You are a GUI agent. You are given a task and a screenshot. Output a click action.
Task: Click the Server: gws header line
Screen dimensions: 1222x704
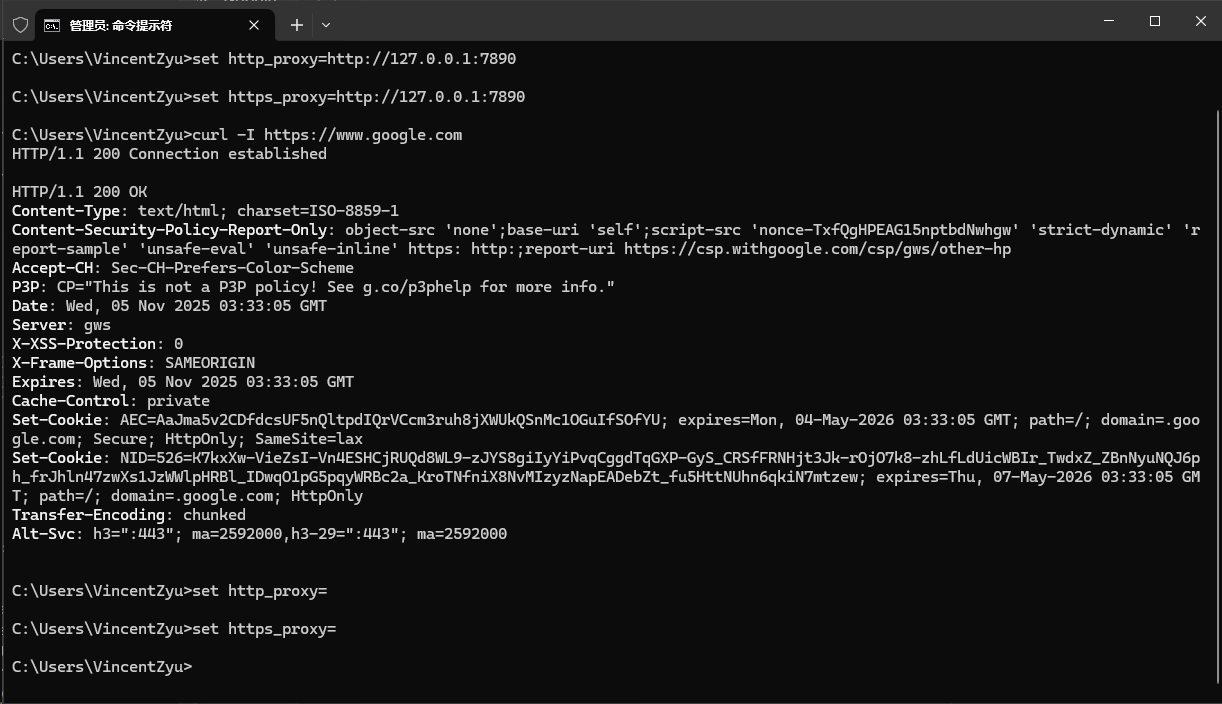click(58, 324)
